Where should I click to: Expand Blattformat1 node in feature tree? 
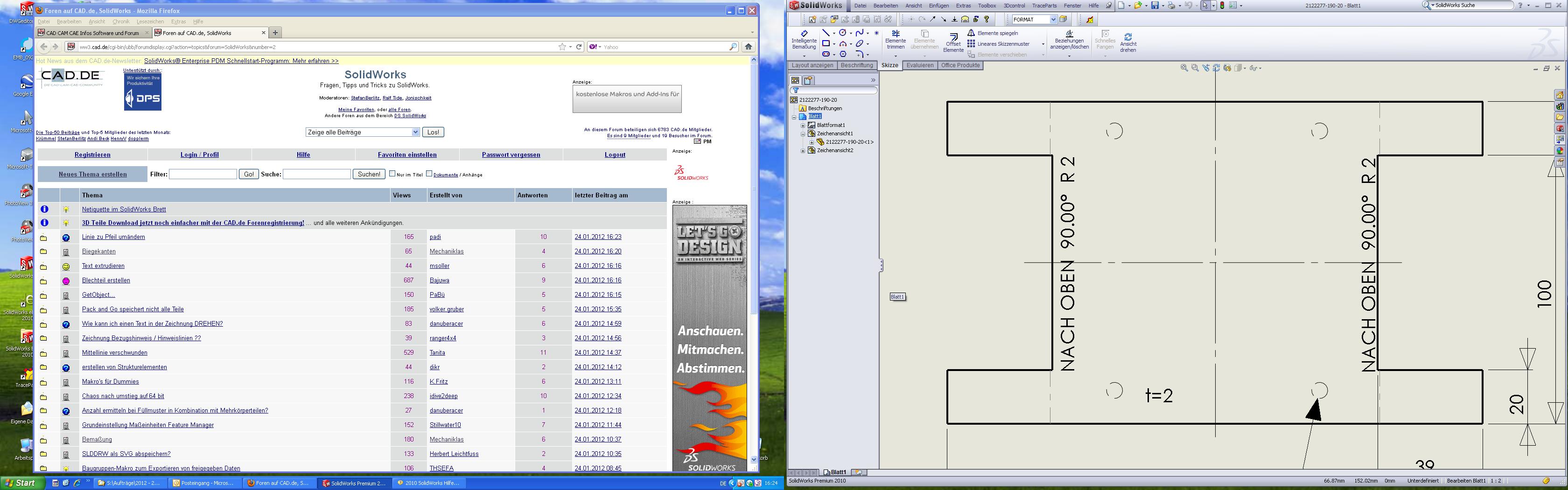803,126
